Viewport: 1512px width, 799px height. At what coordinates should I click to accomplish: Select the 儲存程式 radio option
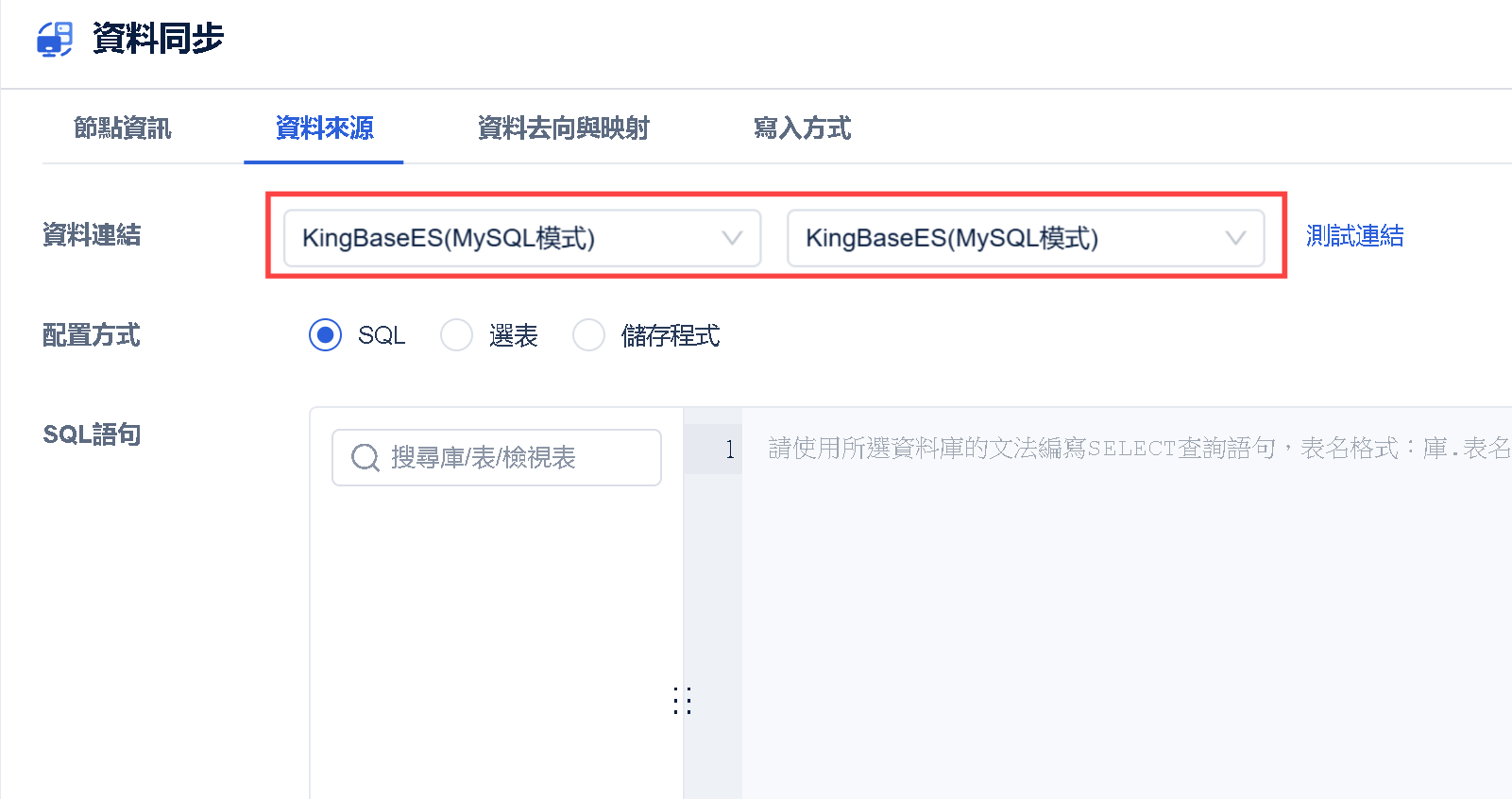click(589, 334)
